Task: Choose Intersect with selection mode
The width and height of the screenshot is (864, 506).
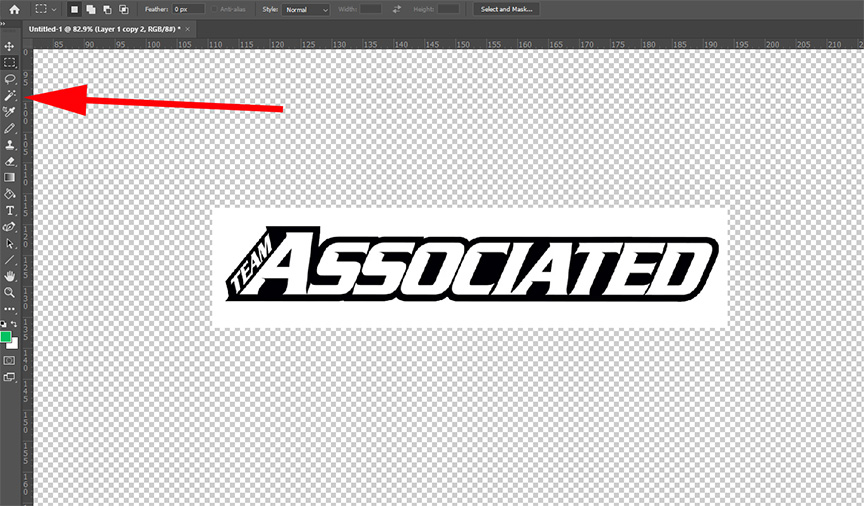Action: (124, 9)
